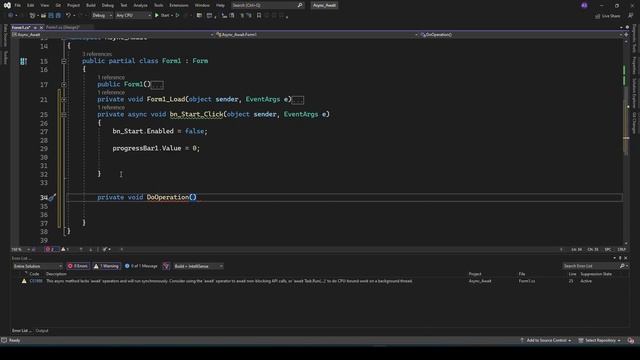Click the green Start debugging button
640x360 pixels.
(x=162, y=16)
